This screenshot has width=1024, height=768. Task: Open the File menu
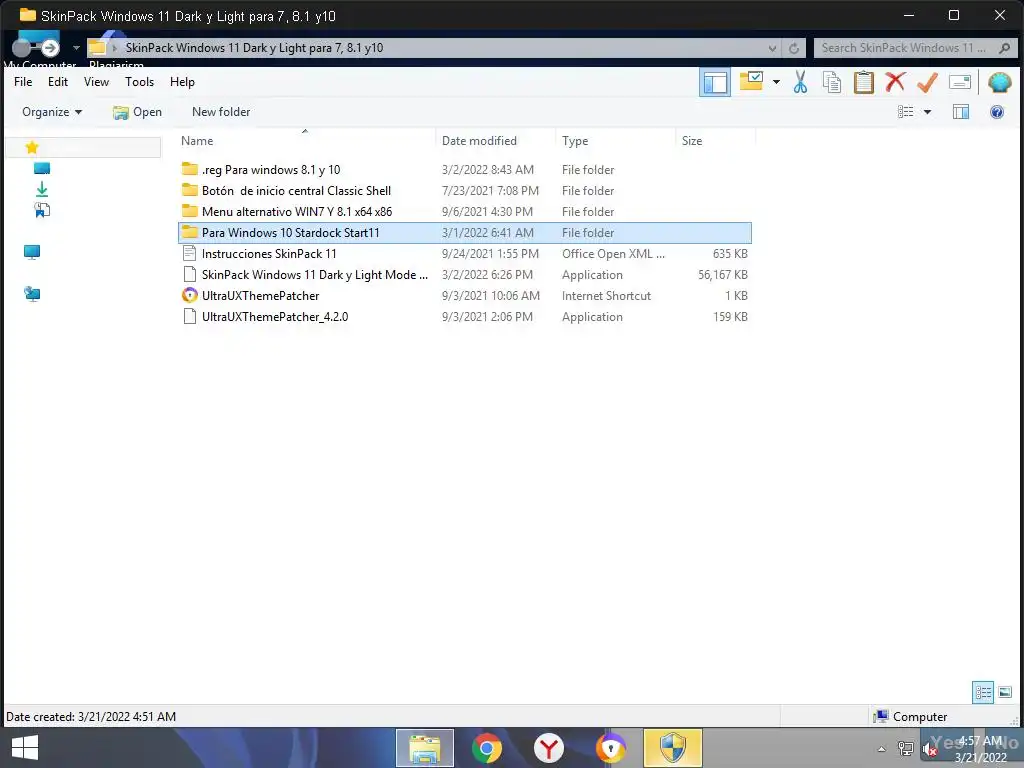(23, 82)
